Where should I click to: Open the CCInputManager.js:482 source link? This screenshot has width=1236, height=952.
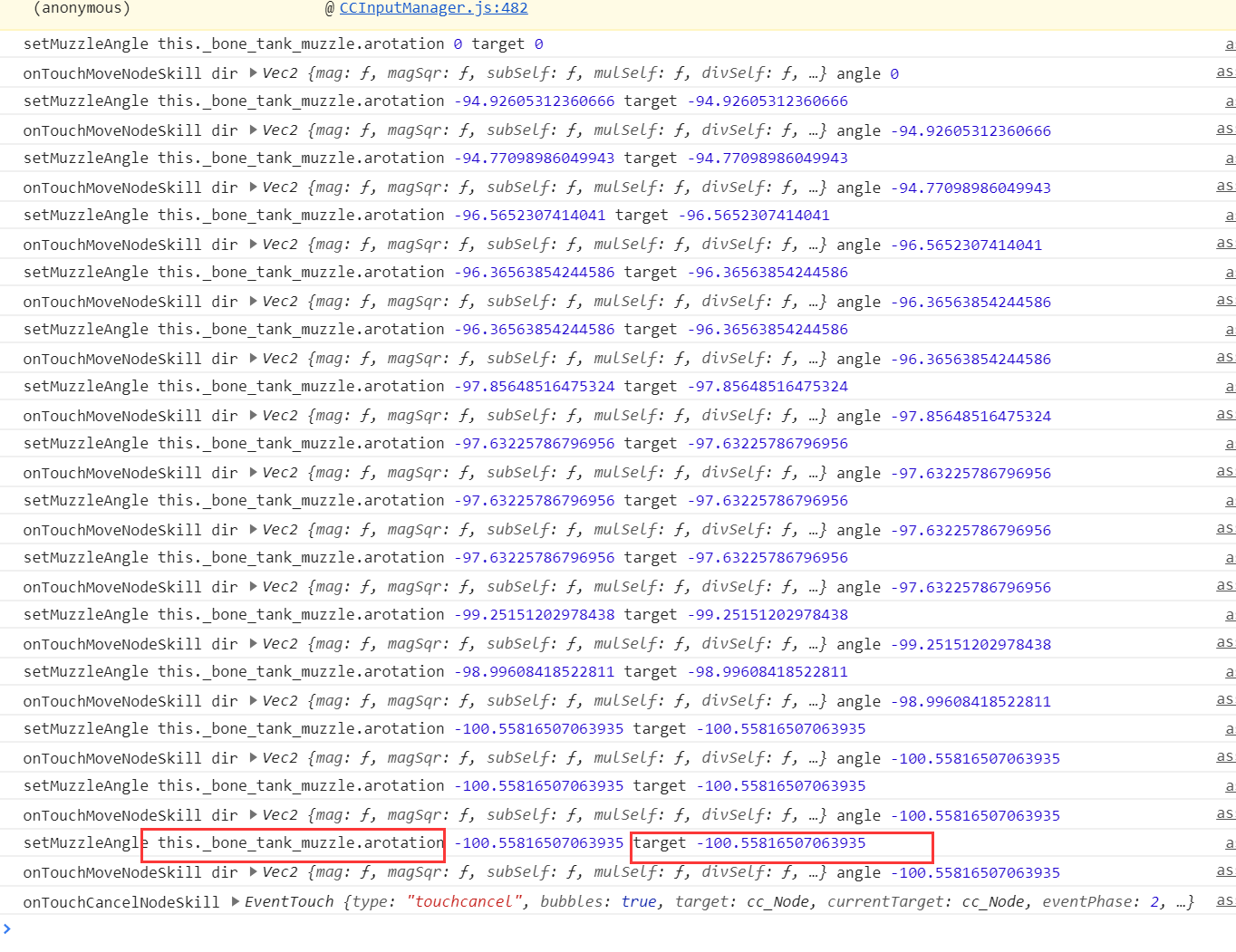[x=433, y=8]
